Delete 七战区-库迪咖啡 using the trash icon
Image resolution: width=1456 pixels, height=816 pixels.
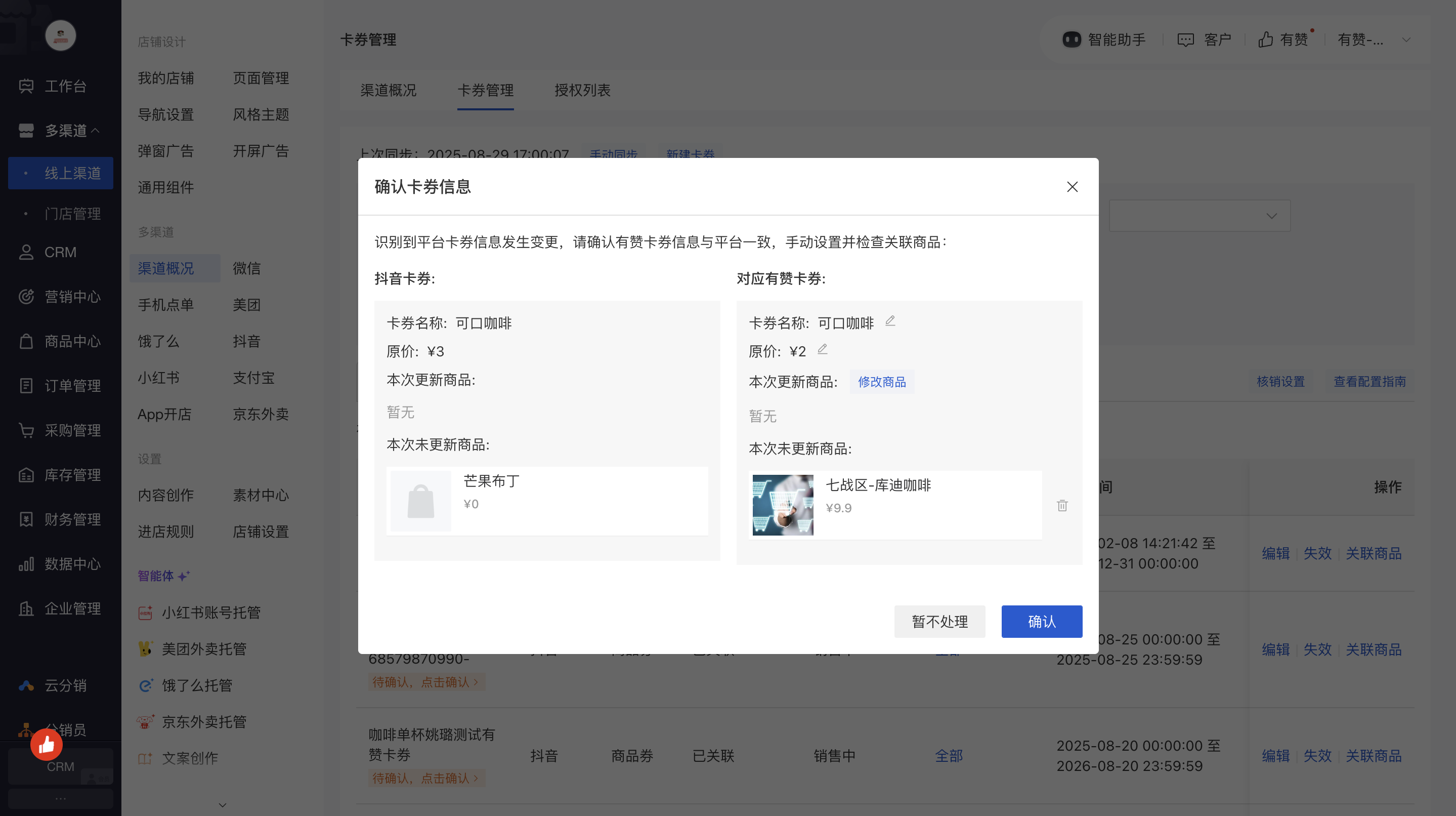click(1062, 505)
